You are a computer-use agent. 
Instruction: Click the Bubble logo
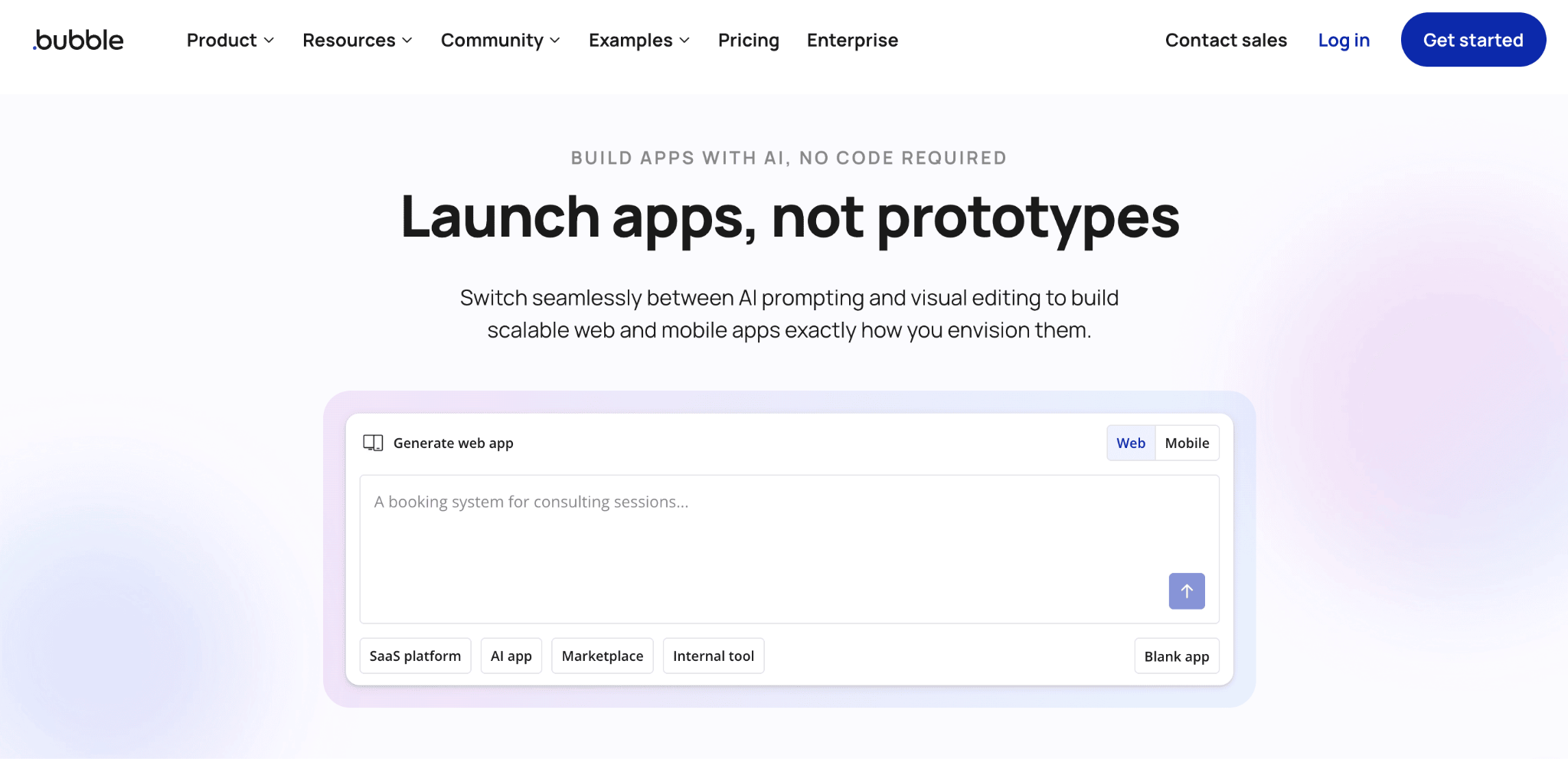coord(77,40)
